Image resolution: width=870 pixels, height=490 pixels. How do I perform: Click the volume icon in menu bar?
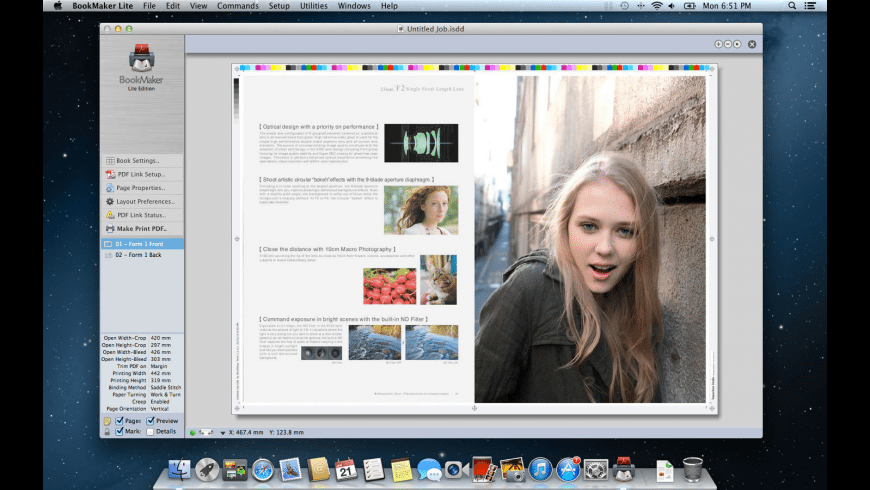point(671,6)
